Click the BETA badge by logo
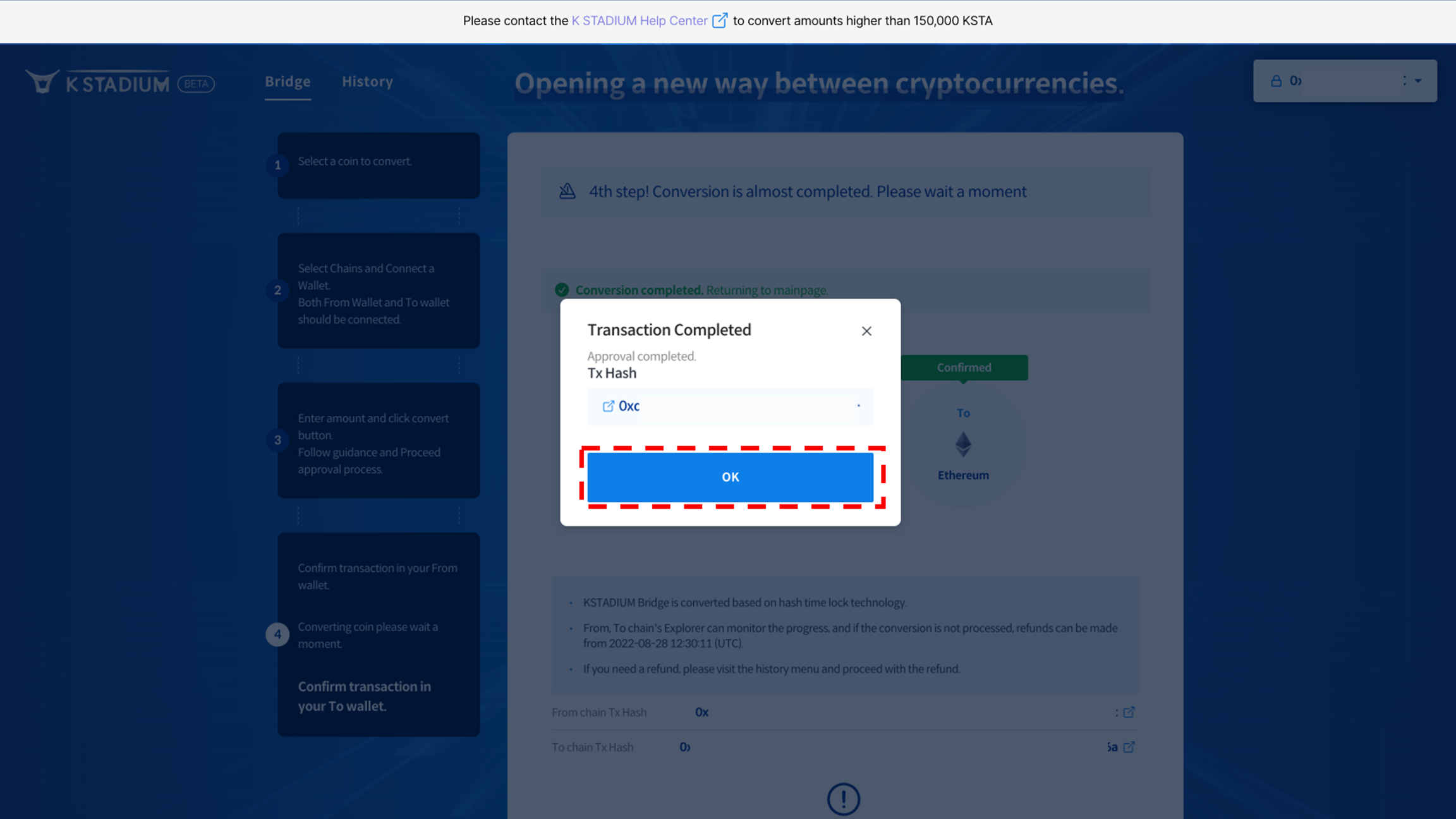 click(x=196, y=83)
